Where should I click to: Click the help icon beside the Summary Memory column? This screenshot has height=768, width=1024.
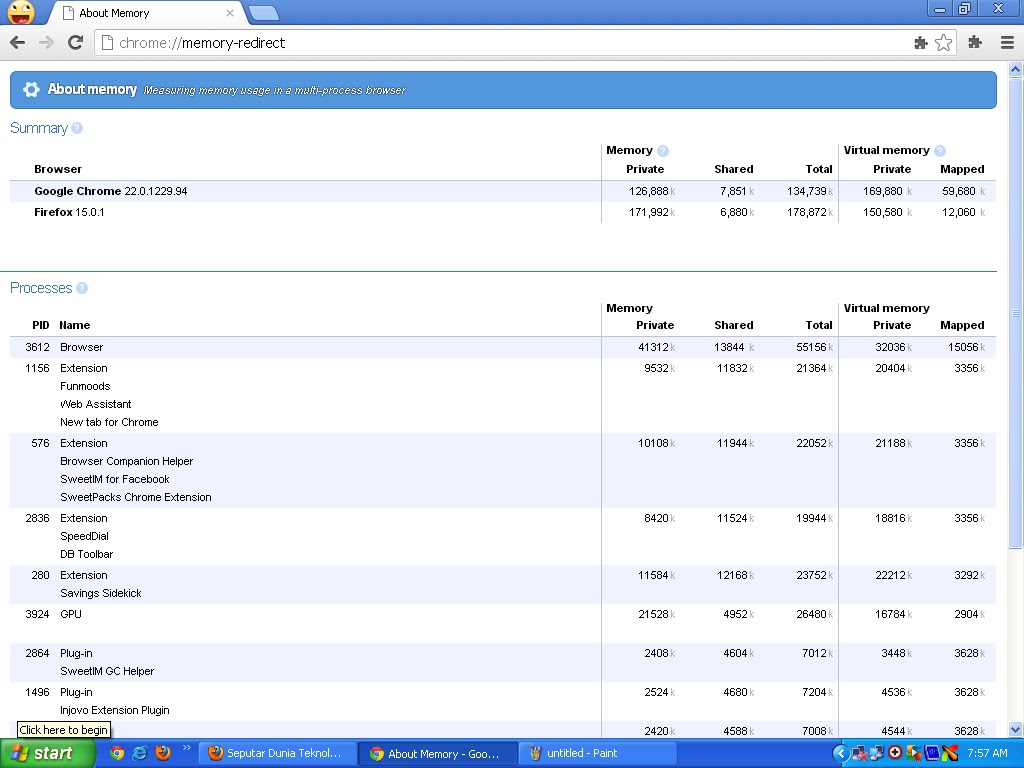click(663, 151)
